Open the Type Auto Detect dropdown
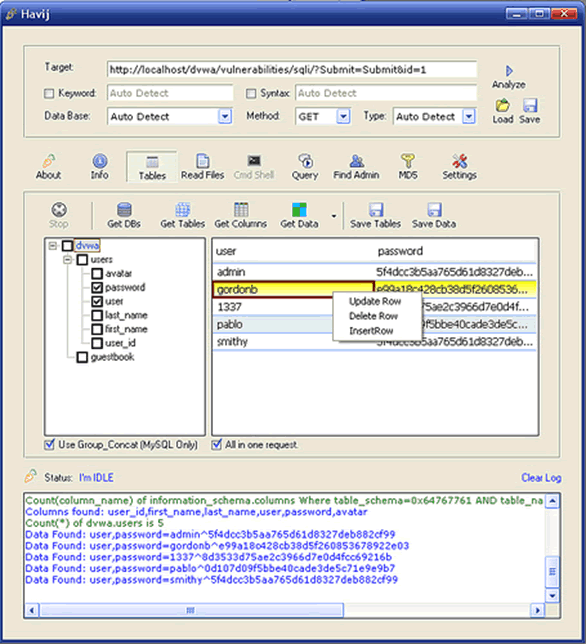 [x=469, y=116]
